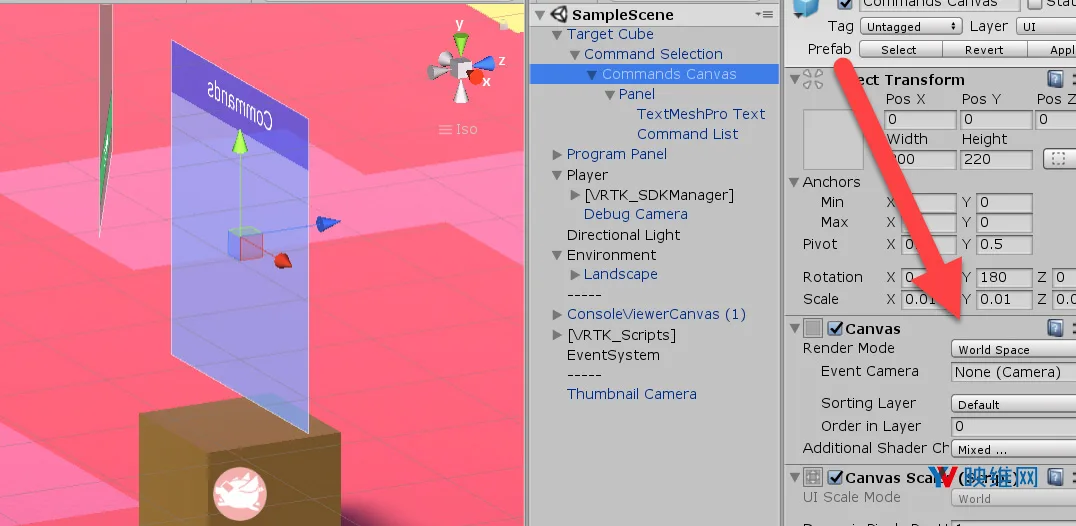
Task: Uncheck the Commands Canvas active checkbox
Action: click(845, 3)
